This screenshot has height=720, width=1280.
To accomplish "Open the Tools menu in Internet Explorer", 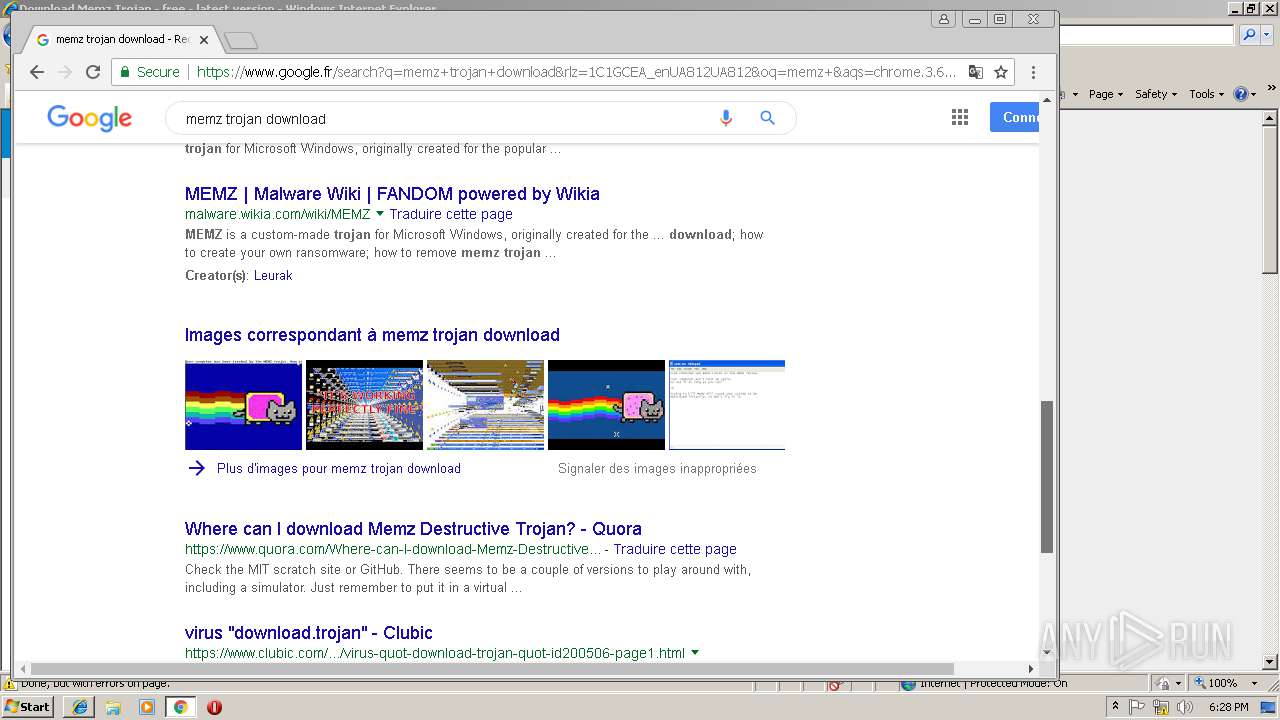I will click(1207, 94).
